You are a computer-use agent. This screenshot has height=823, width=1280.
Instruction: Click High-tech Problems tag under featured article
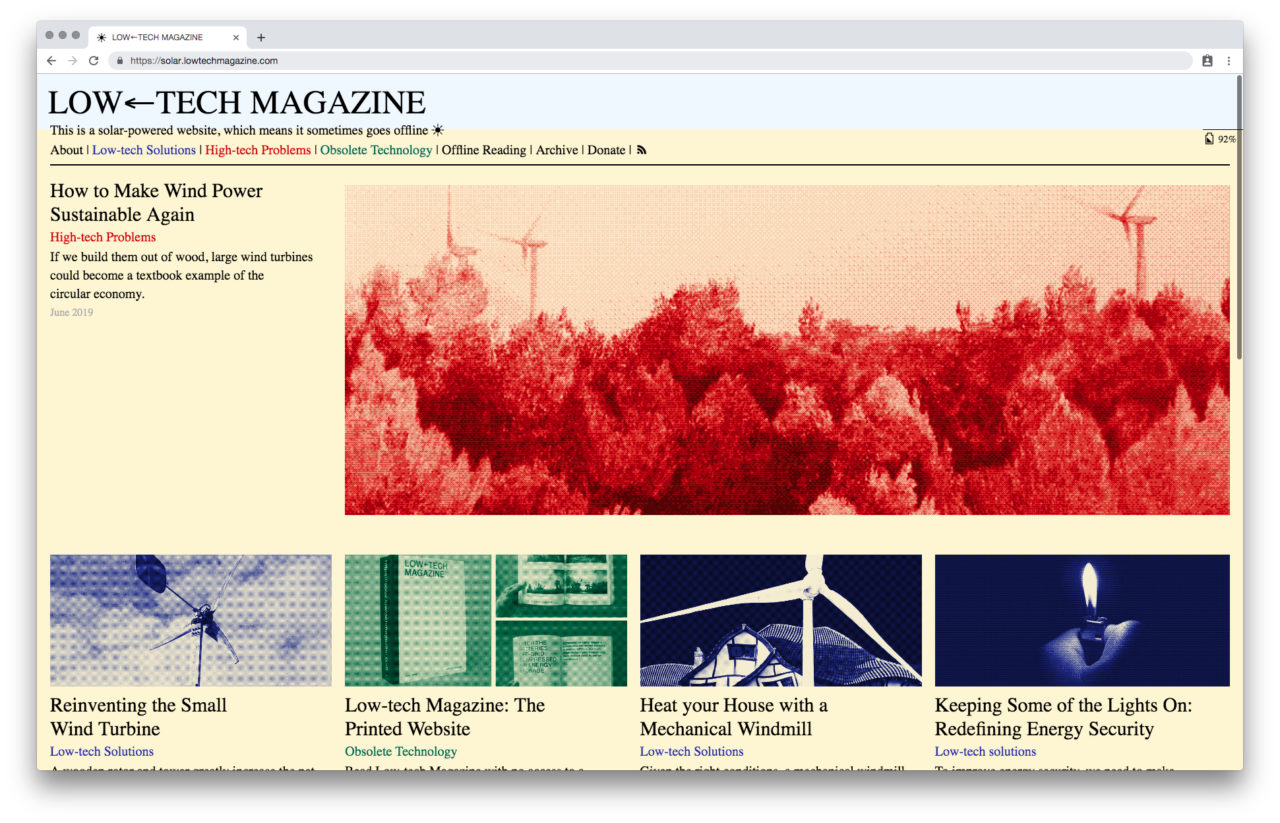pyautogui.click(x=103, y=237)
